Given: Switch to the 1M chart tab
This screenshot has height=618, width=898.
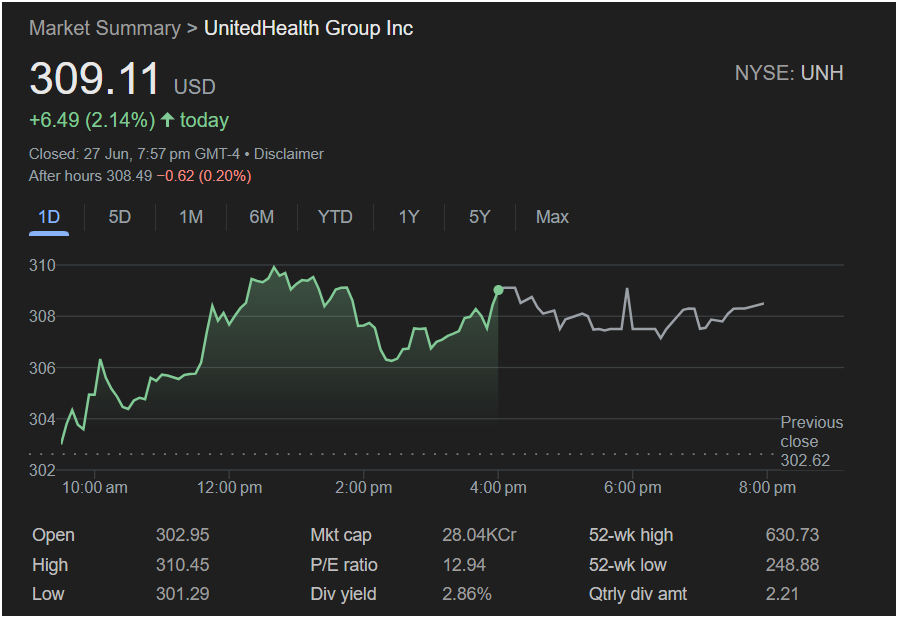Looking at the screenshot, I should click(x=191, y=217).
